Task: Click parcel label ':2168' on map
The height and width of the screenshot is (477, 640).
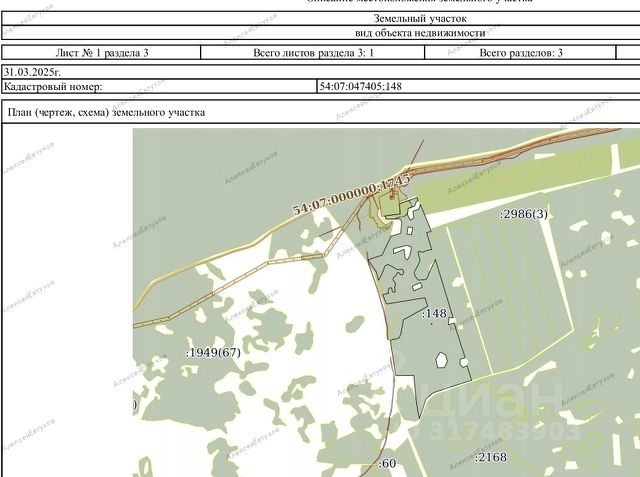Action: tap(491, 457)
